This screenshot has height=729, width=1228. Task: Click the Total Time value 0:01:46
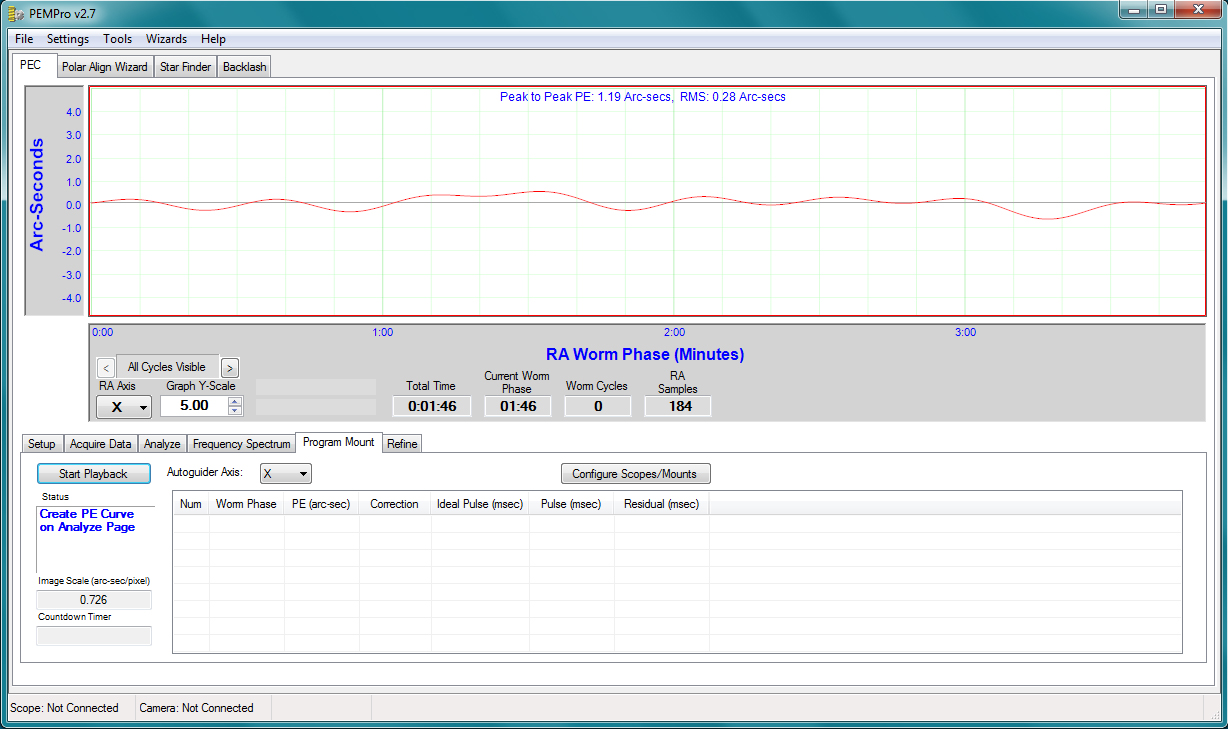pyautogui.click(x=432, y=406)
